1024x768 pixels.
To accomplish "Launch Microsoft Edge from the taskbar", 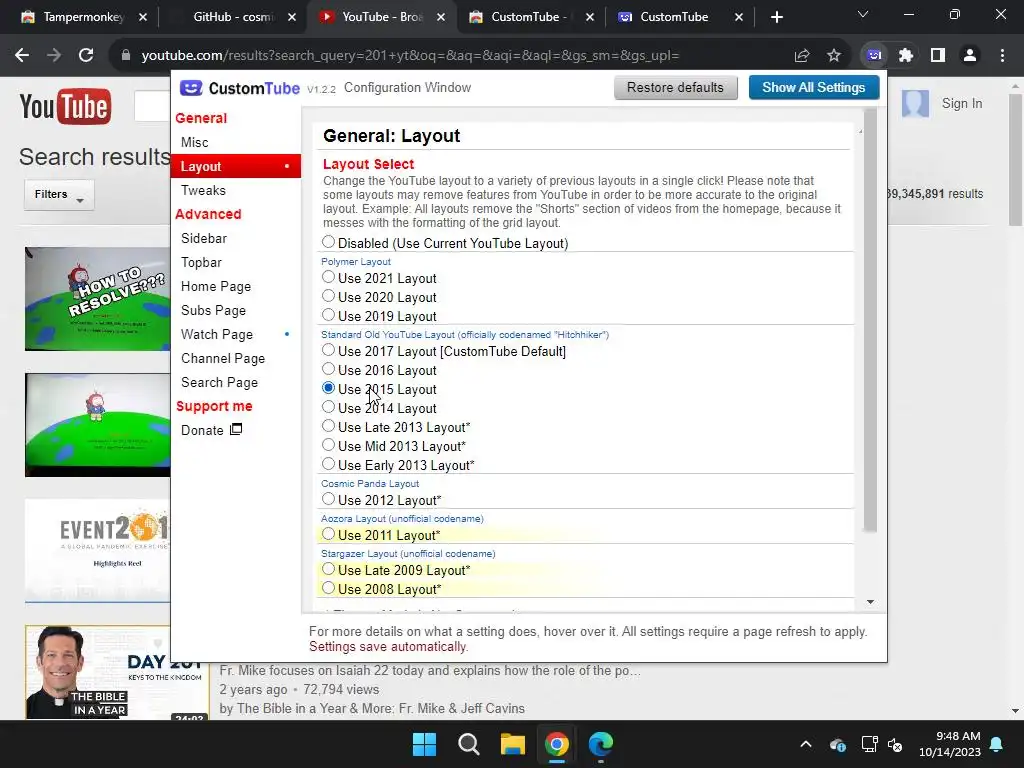I will click(601, 744).
